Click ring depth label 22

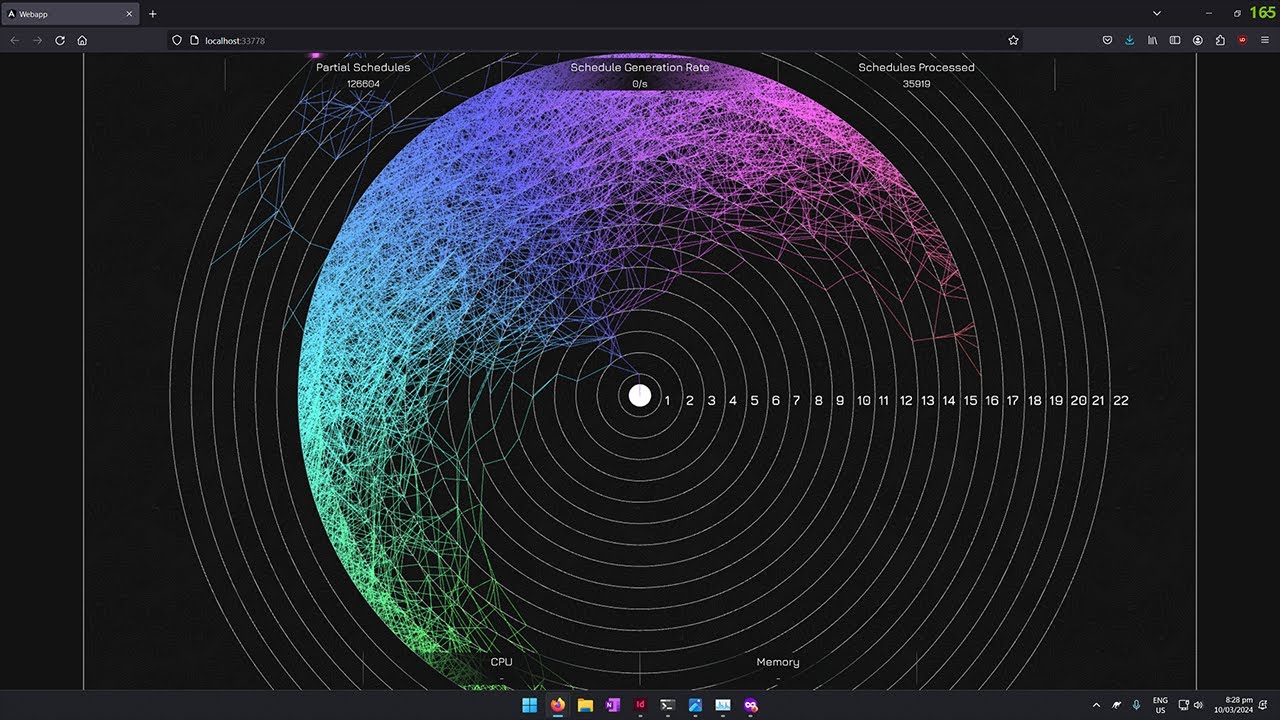(1121, 400)
